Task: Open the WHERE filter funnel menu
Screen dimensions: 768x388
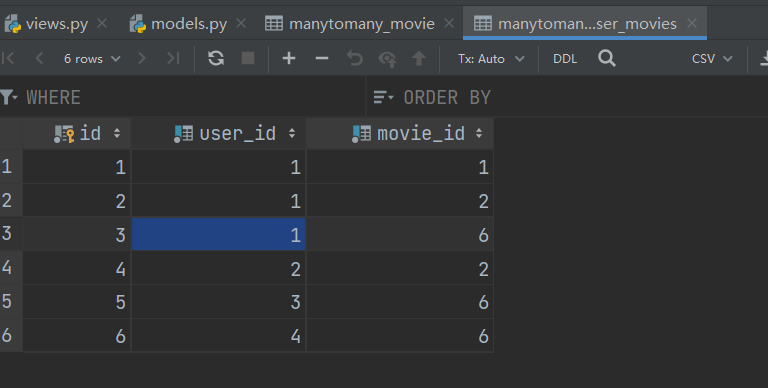Action: coord(9,97)
